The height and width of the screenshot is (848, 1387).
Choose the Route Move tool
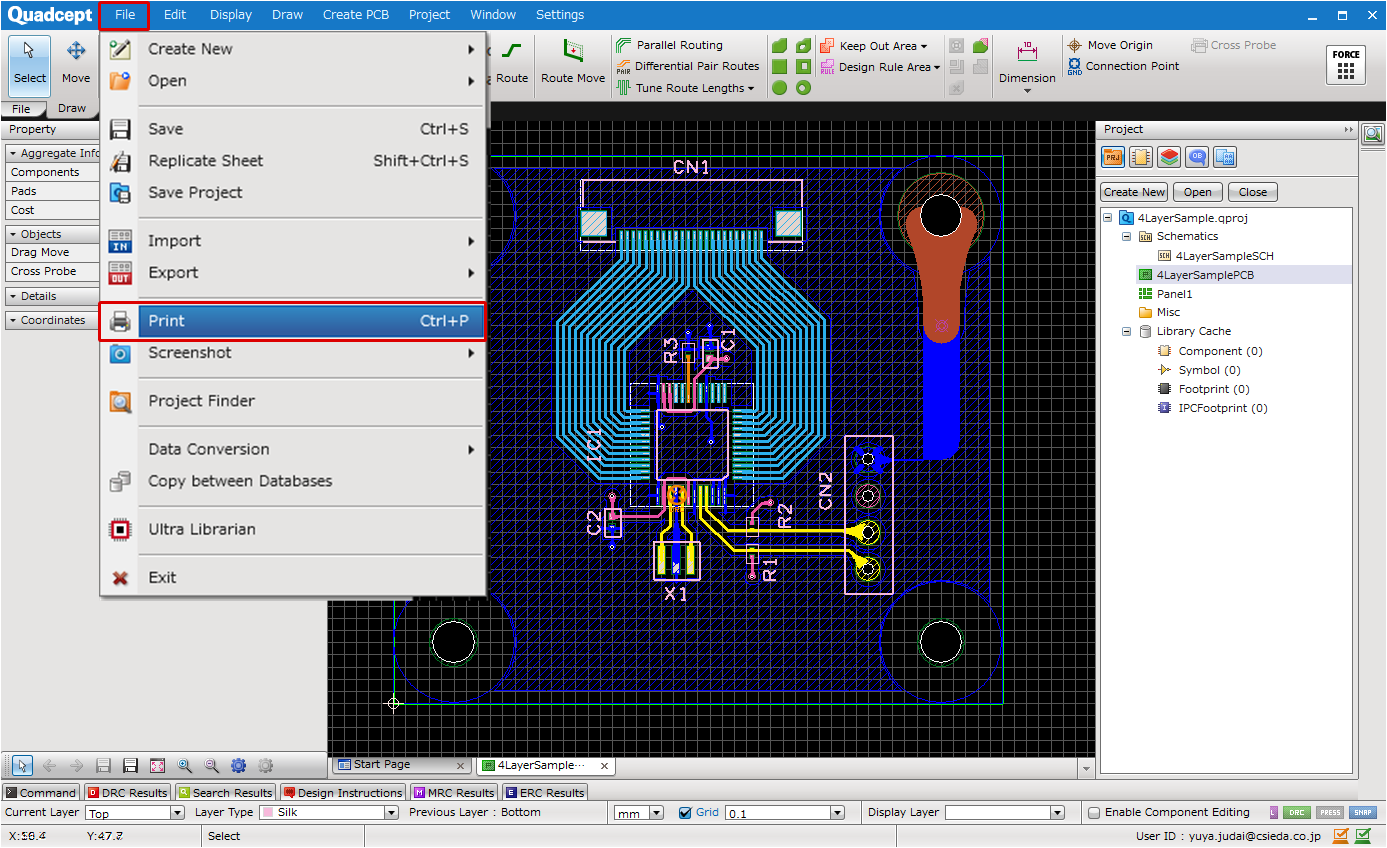pos(573,64)
